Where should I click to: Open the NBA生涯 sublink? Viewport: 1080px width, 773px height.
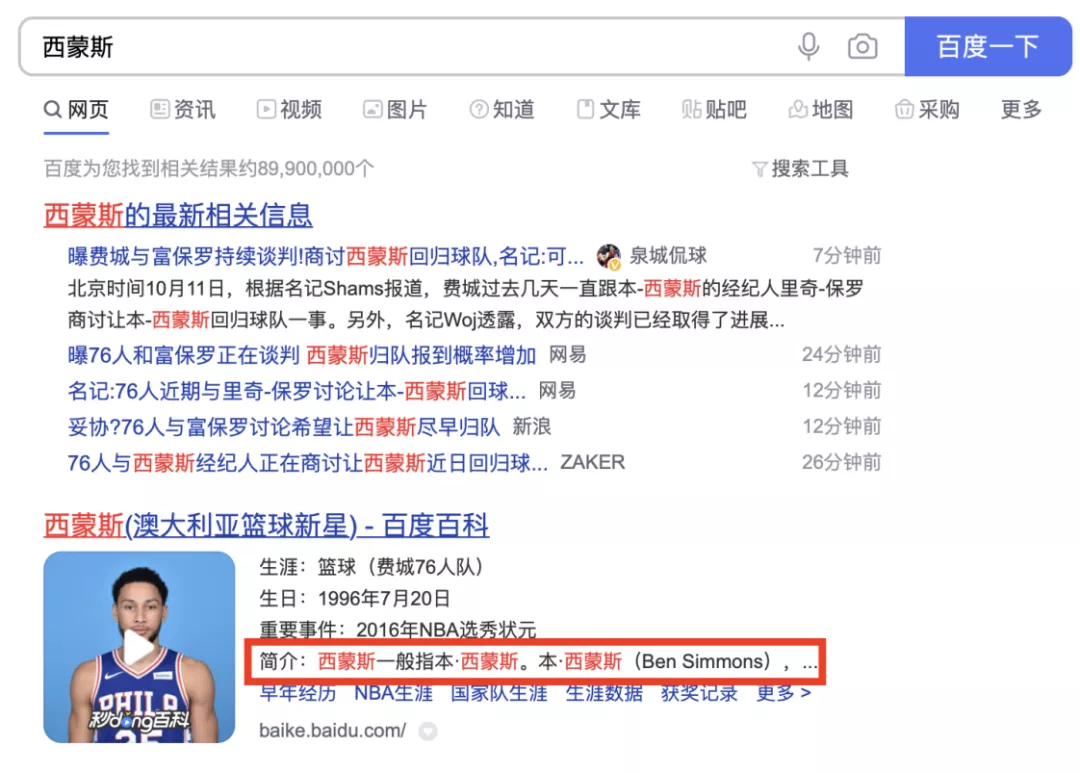(x=393, y=692)
